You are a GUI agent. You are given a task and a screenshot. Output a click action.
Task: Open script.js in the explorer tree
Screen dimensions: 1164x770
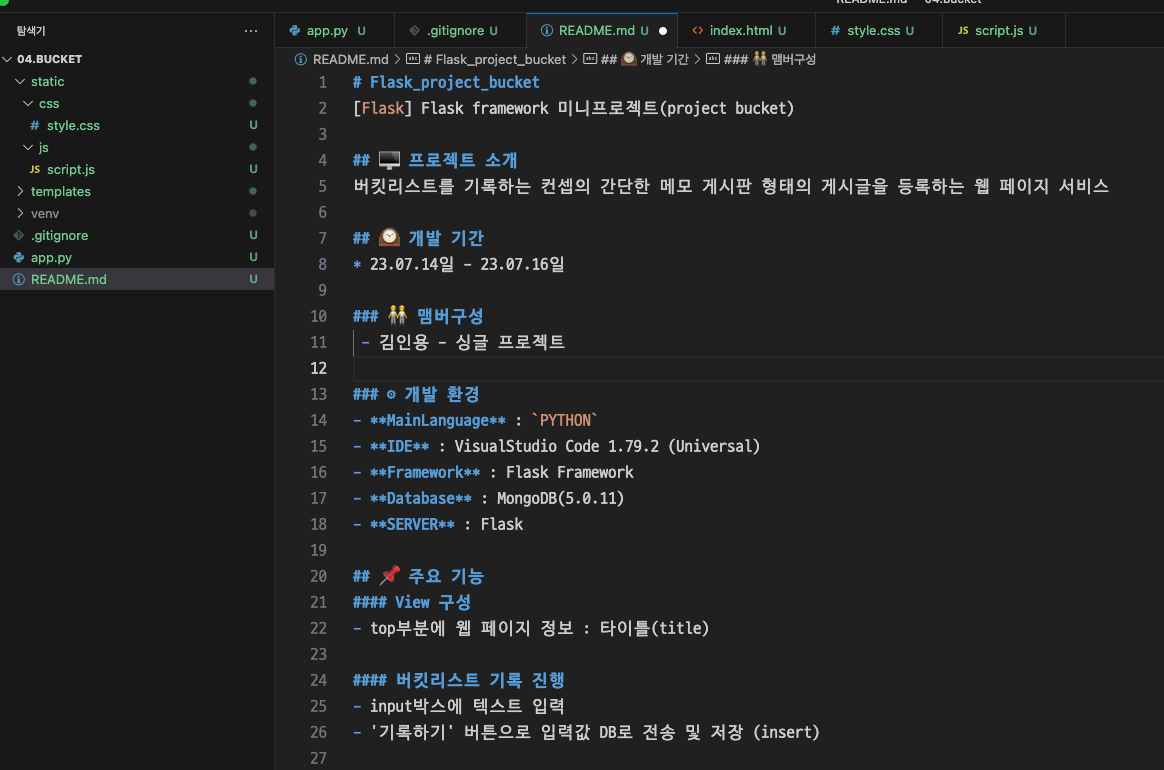click(x=137, y=169)
